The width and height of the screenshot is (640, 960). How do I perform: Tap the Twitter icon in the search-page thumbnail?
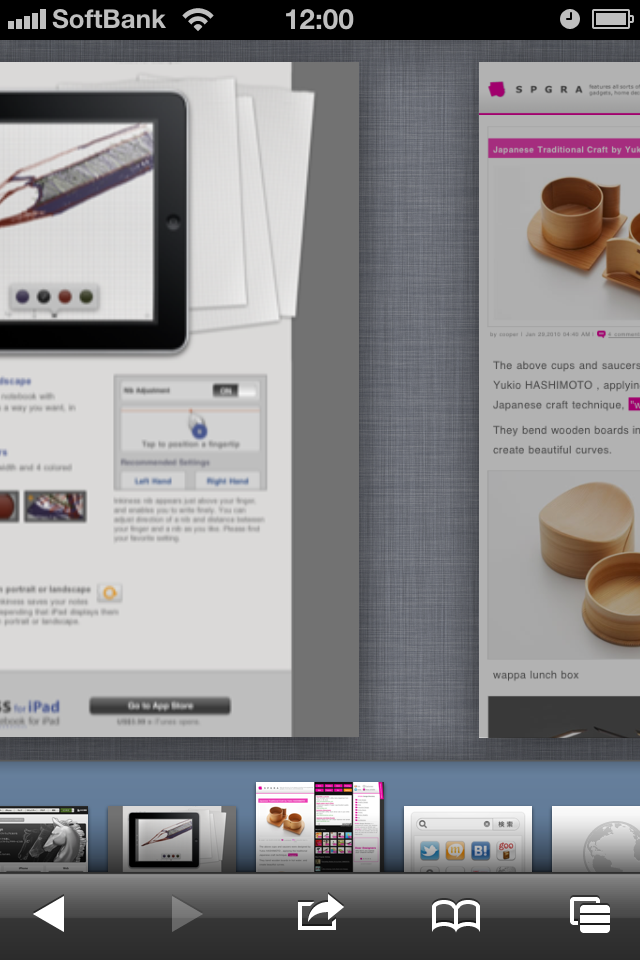[430, 850]
